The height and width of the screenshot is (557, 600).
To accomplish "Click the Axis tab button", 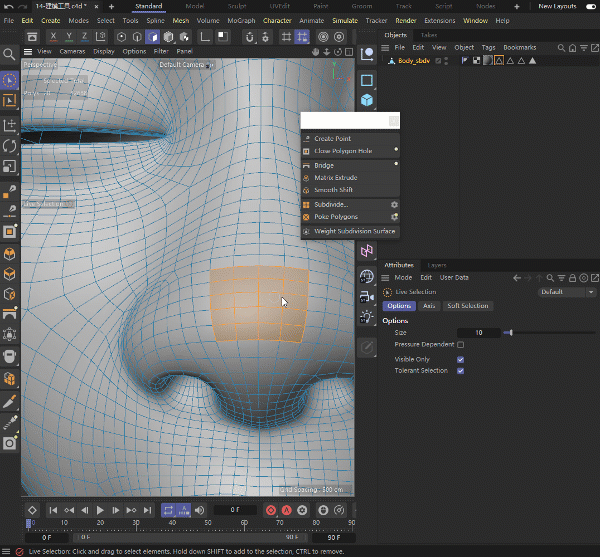I will 429,306.
